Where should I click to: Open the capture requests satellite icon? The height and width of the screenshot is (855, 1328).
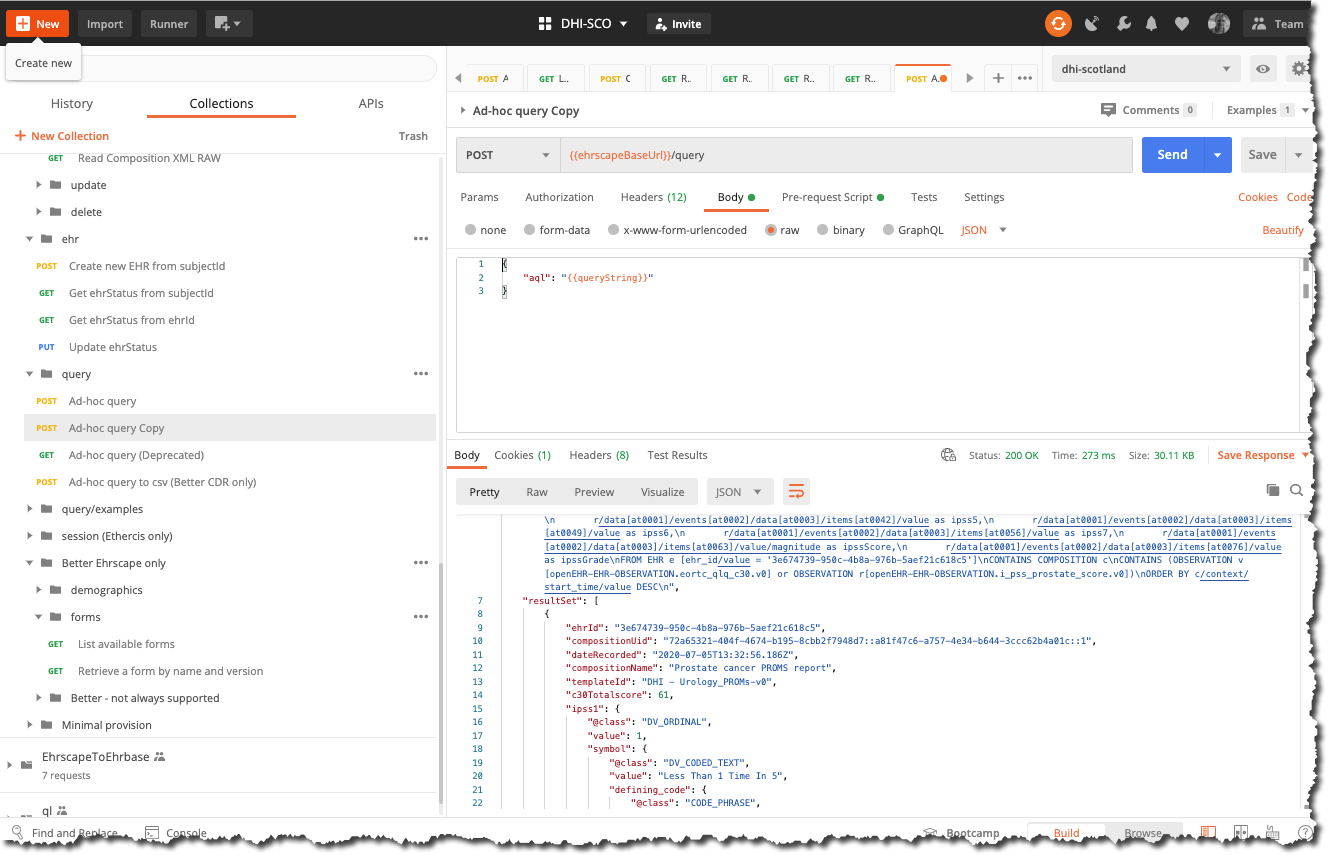point(1092,24)
